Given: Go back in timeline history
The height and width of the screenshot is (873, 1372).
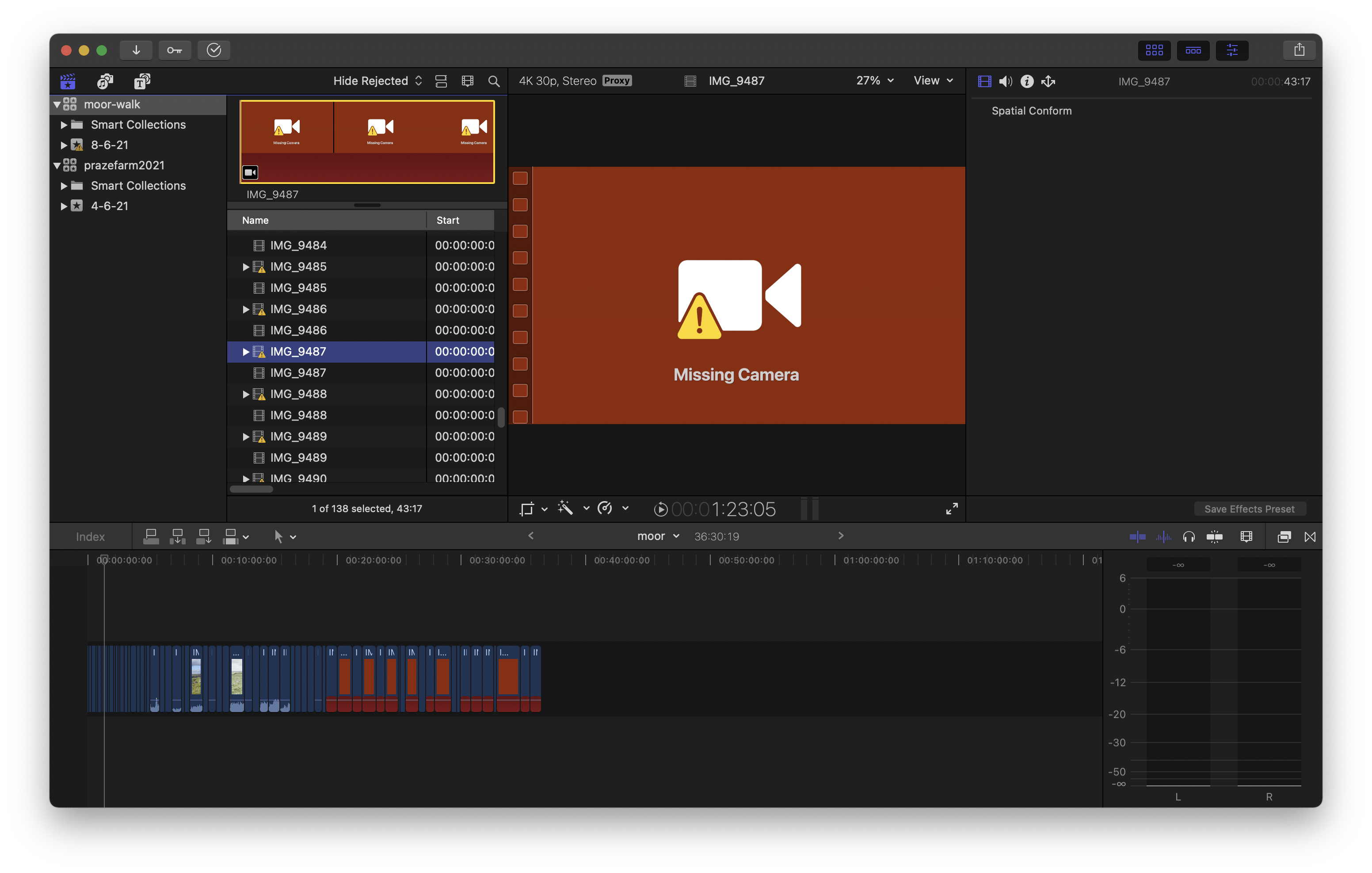Looking at the screenshot, I should click(x=530, y=536).
